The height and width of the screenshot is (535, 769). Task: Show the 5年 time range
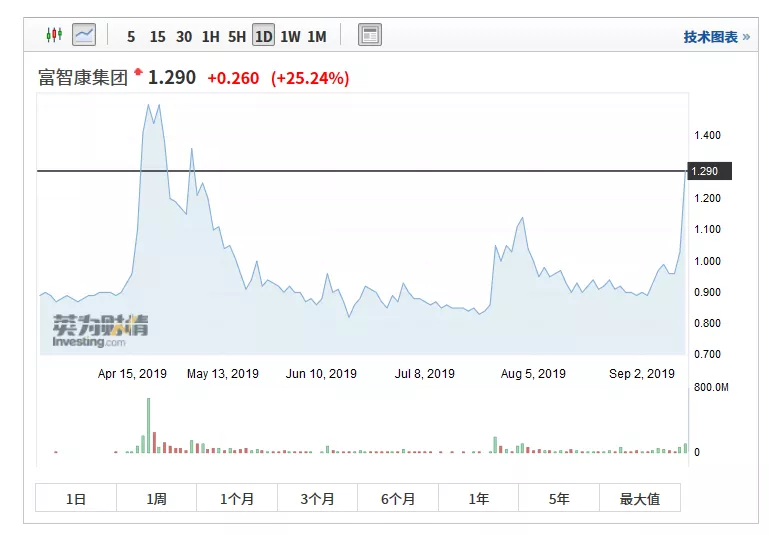[559, 498]
